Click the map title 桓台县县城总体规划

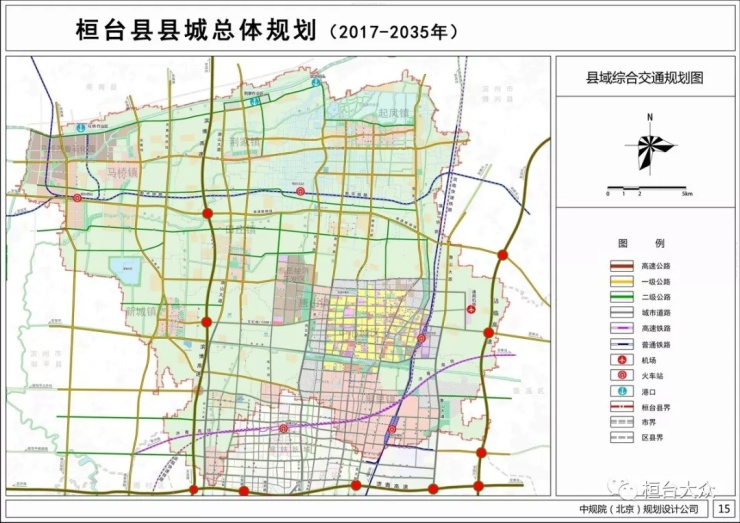coord(195,31)
